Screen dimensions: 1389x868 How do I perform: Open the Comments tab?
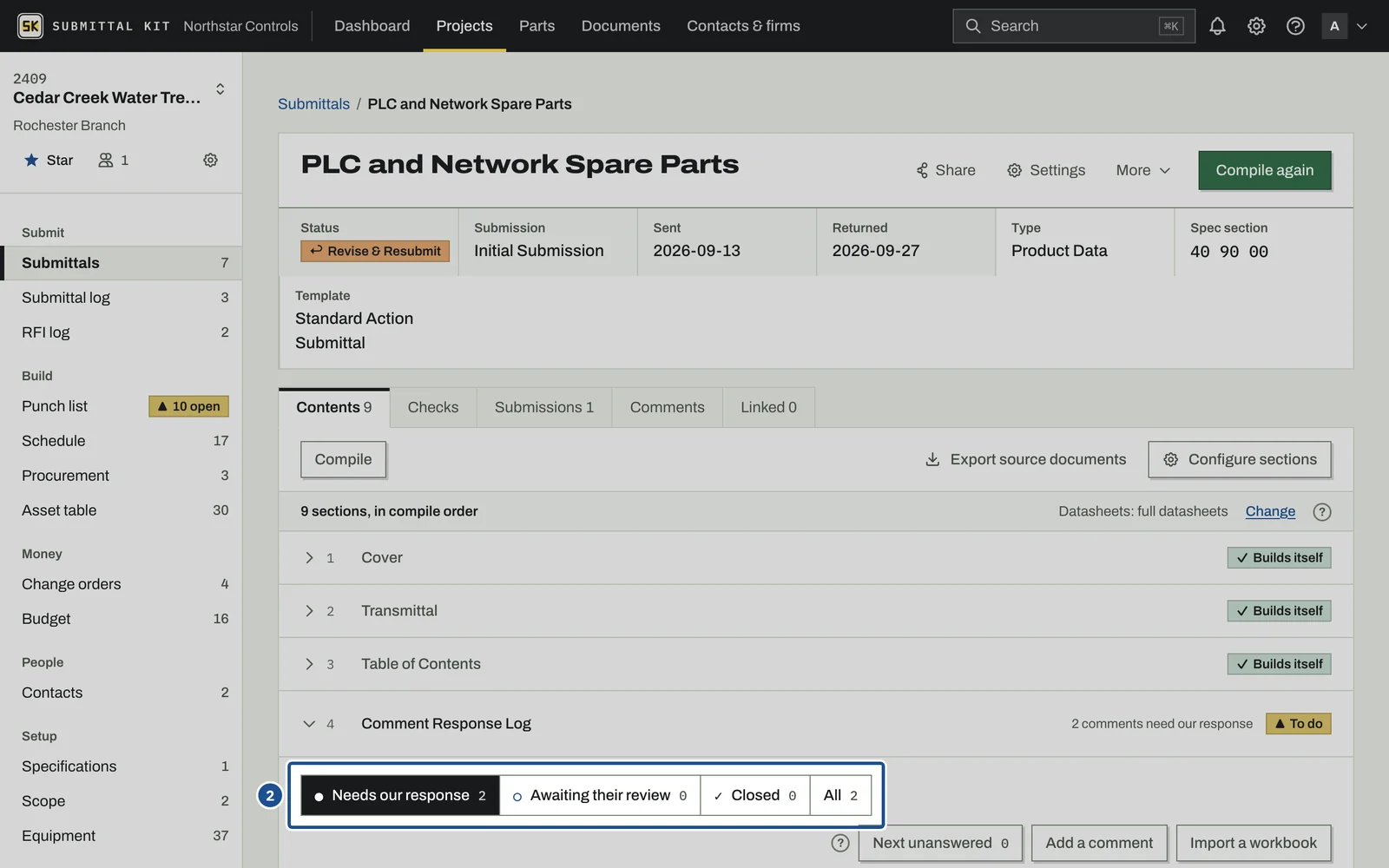pyautogui.click(x=668, y=407)
